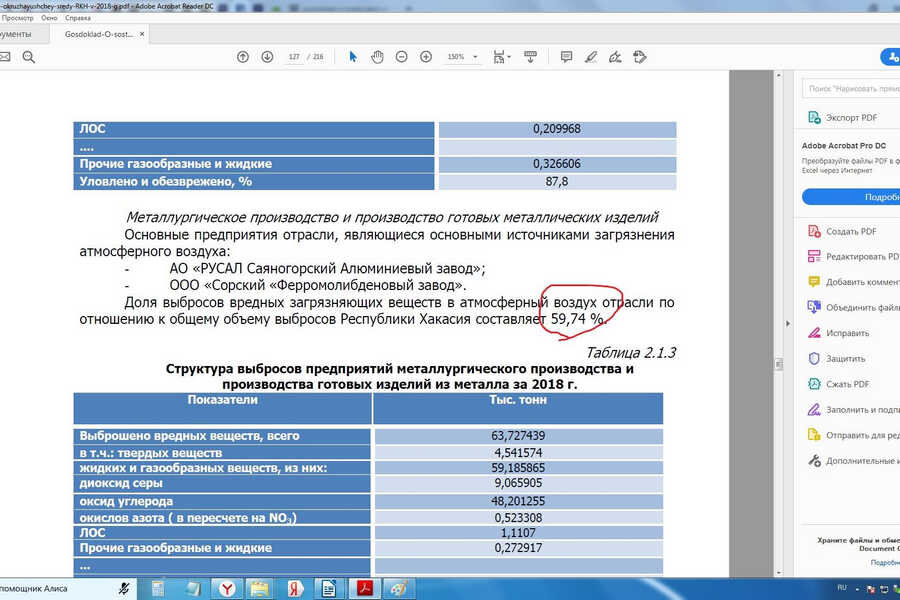Image resolution: width=900 pixels, height=600 pixels.
Task: Click the read mode scrolling icon
Action: tap(530, 57)
